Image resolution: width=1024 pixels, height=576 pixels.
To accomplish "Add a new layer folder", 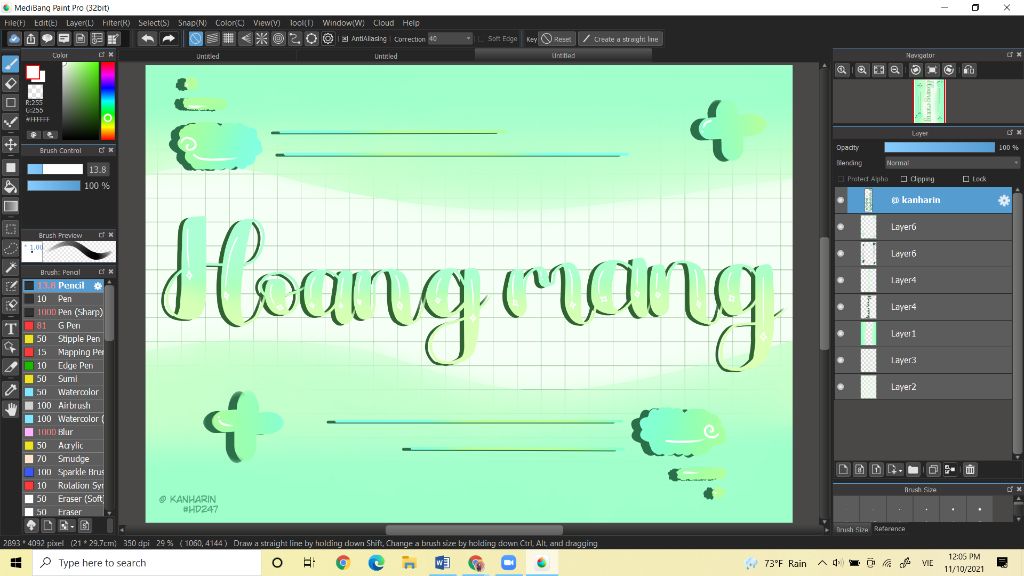I will 913,470.
